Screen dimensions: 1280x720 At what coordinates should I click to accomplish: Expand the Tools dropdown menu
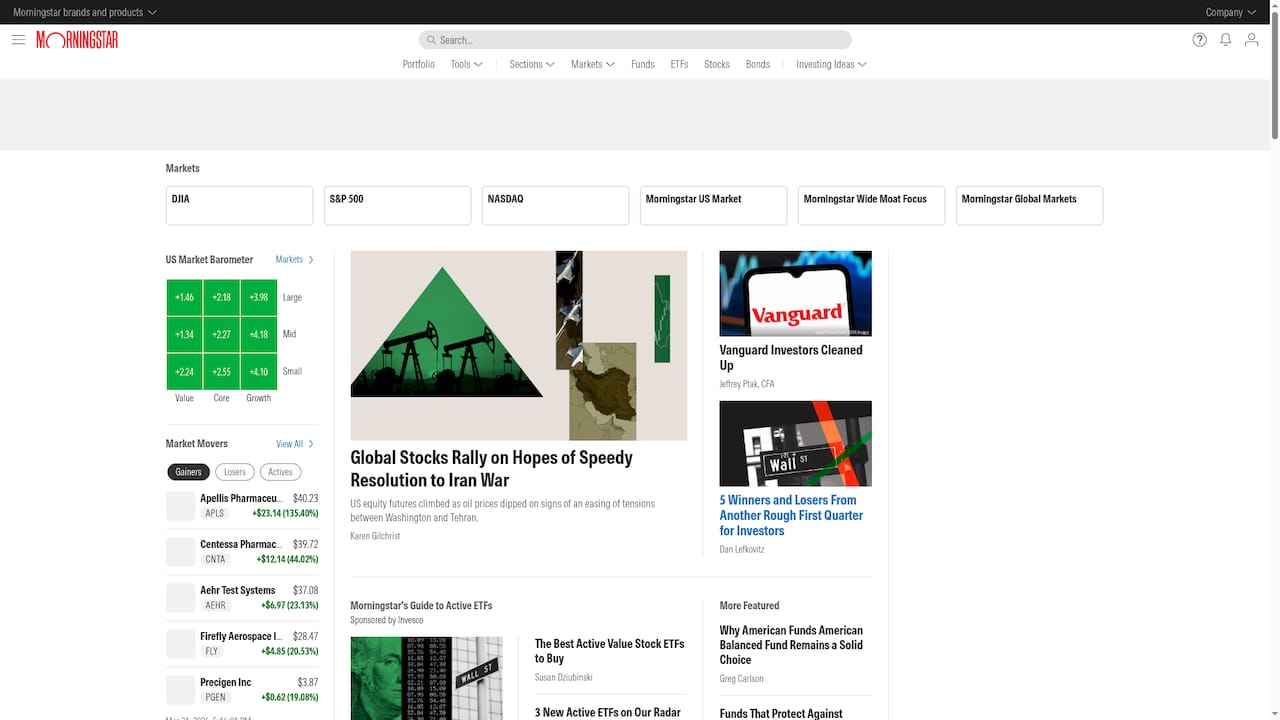pyautogui.click(x=466, y=64)
